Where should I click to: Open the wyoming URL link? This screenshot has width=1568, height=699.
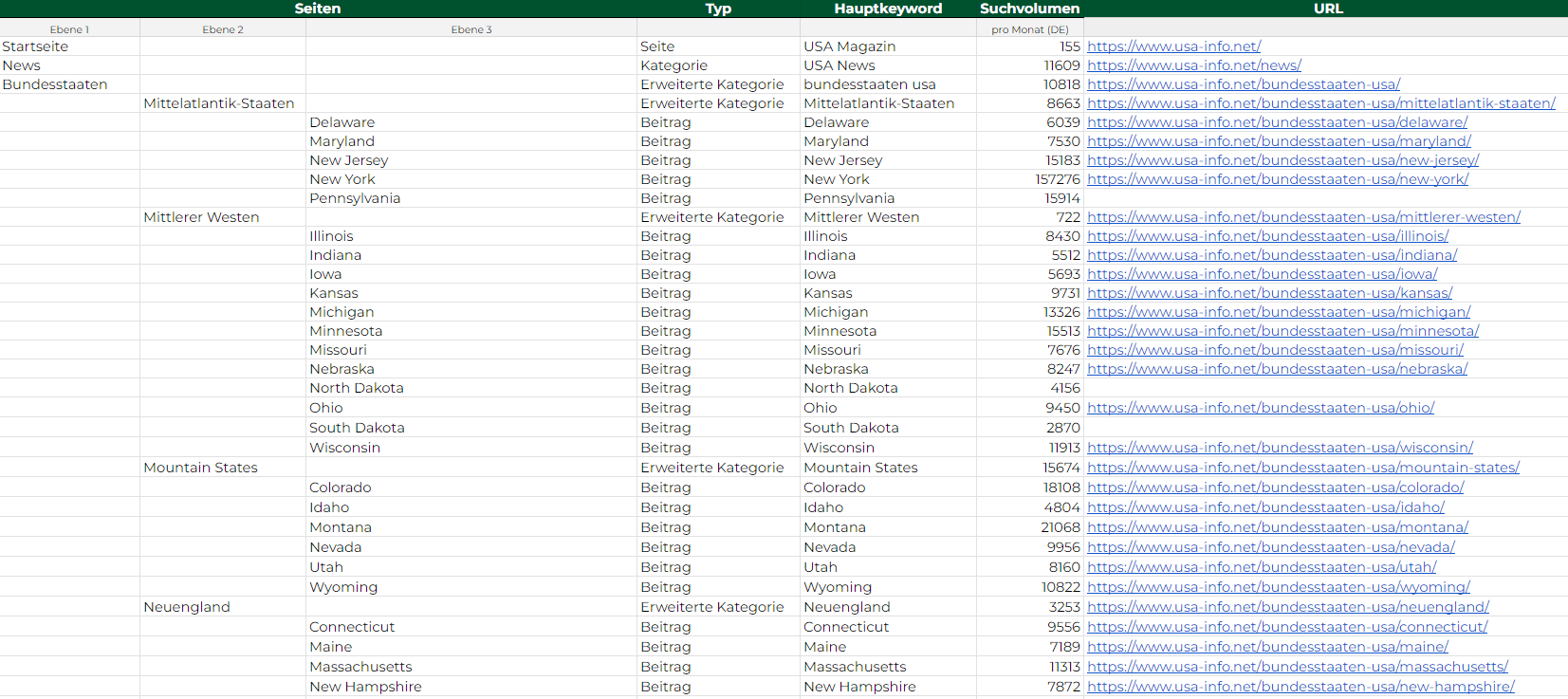1279,587
